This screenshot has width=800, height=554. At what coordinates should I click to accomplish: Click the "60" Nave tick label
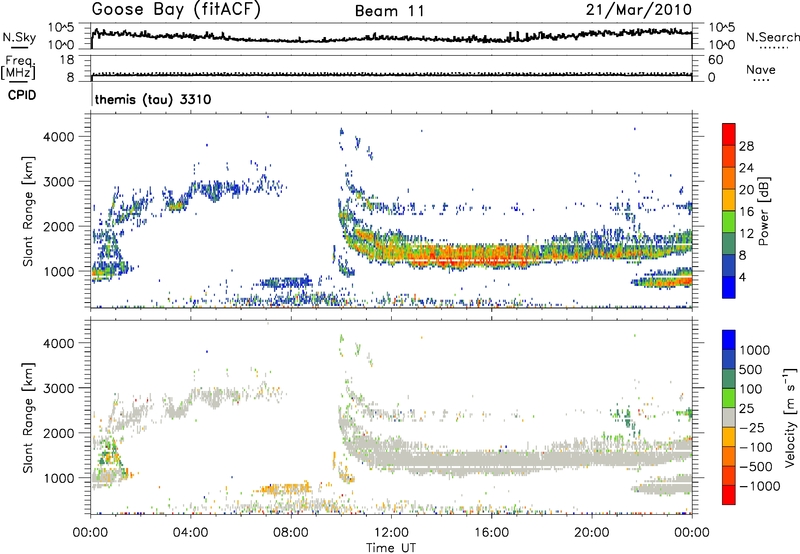click(x=715, y=60)
